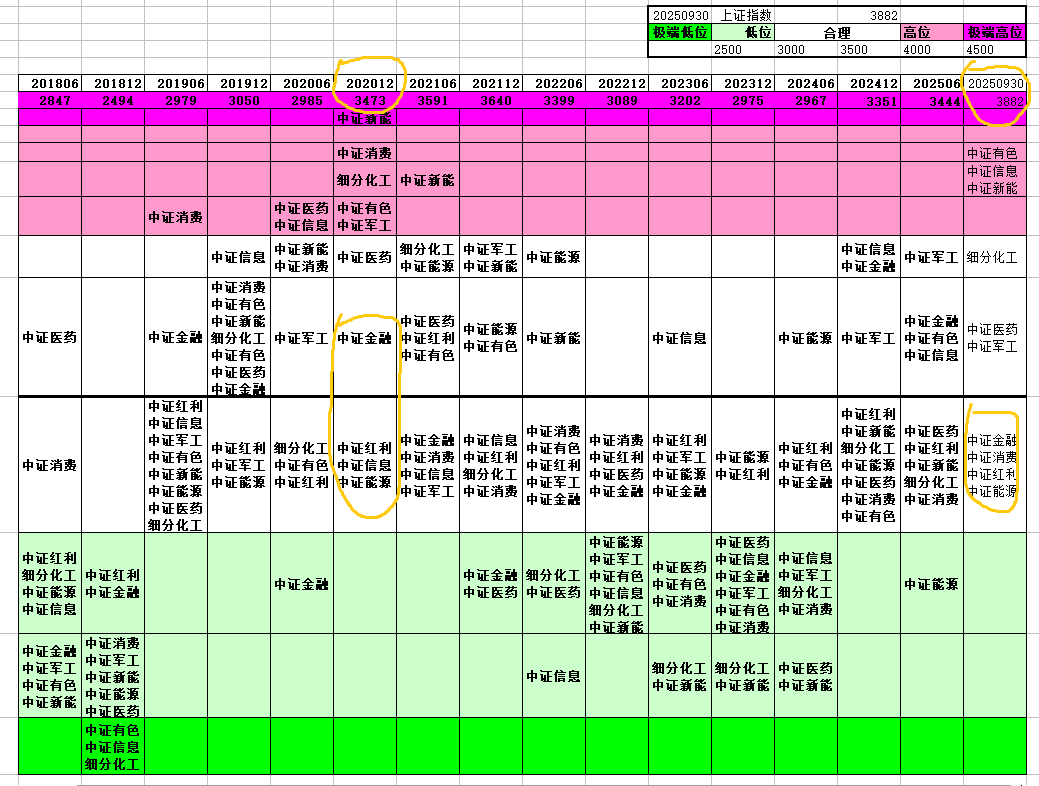Viewport: 1039px width, 786px height.
Task: Click the 中证能源 cell under 202506
Action: (x=932, y=584)
